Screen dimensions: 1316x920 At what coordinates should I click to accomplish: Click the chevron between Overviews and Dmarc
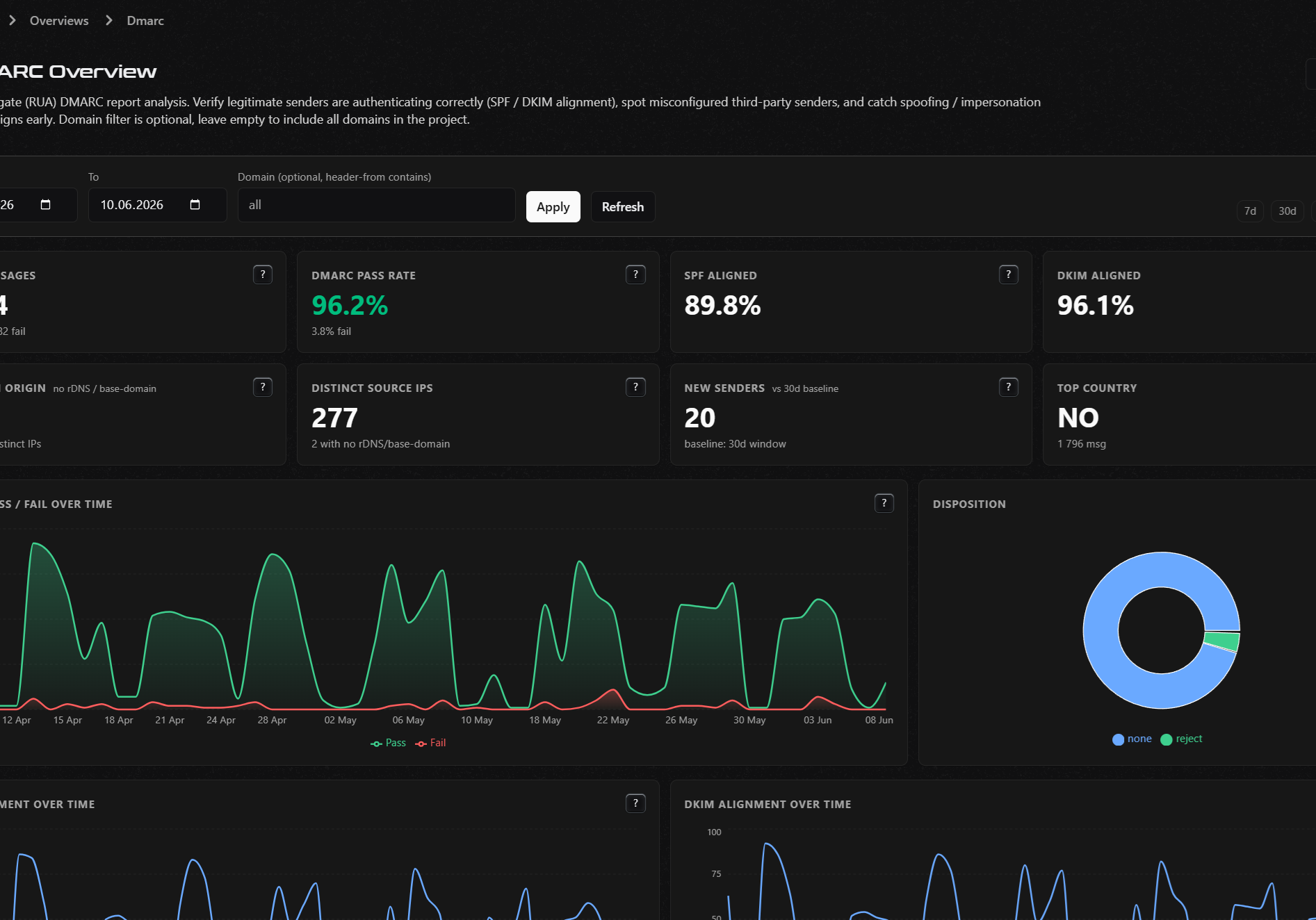point(108,21)
